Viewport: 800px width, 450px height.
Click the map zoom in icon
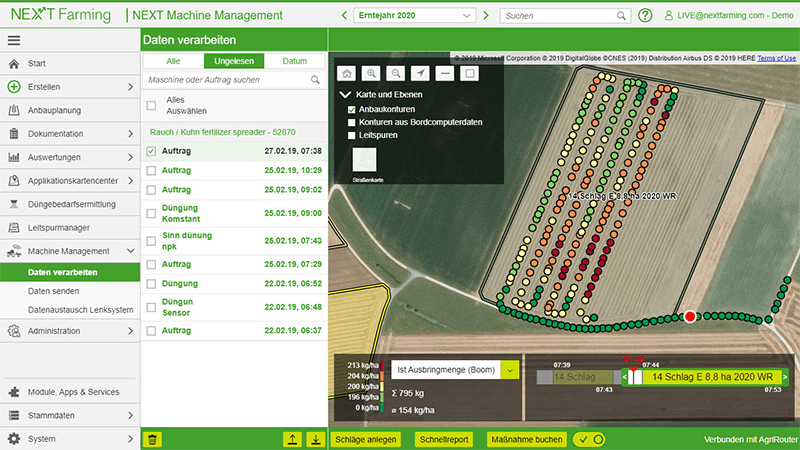[371, 73]
